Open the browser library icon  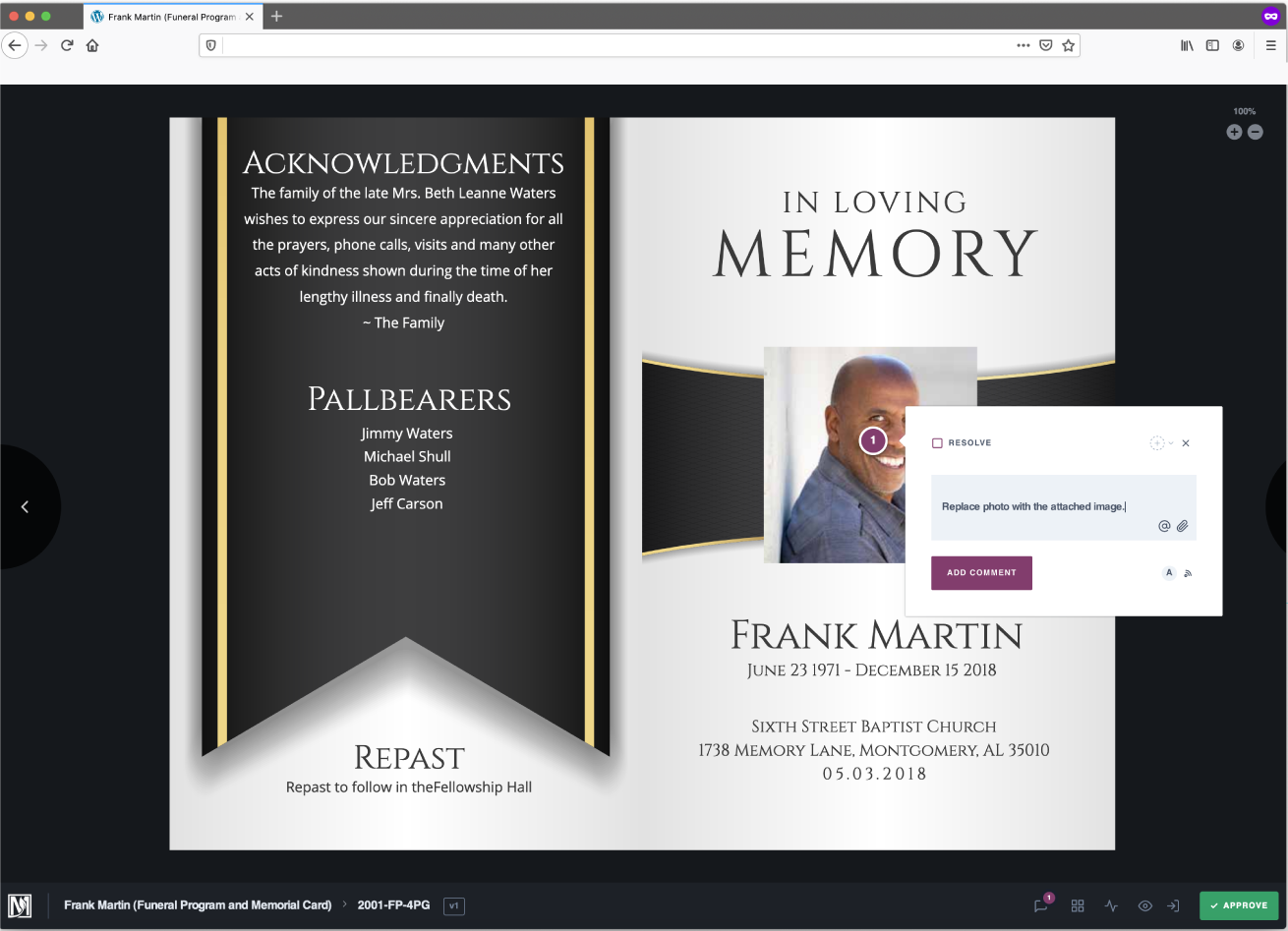tap(1187, 45)
